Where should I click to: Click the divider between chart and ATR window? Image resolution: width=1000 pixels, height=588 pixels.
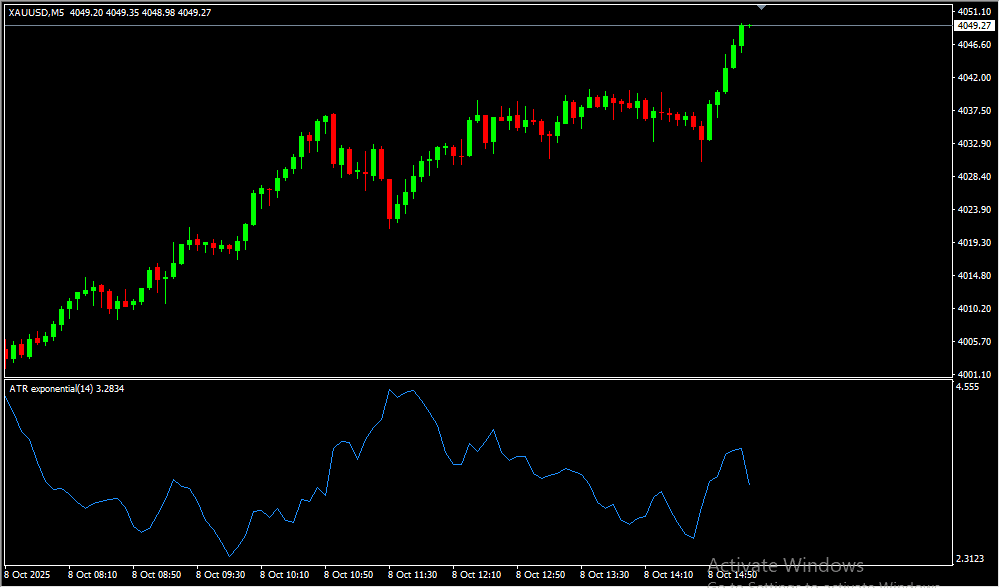coord(475,378)
